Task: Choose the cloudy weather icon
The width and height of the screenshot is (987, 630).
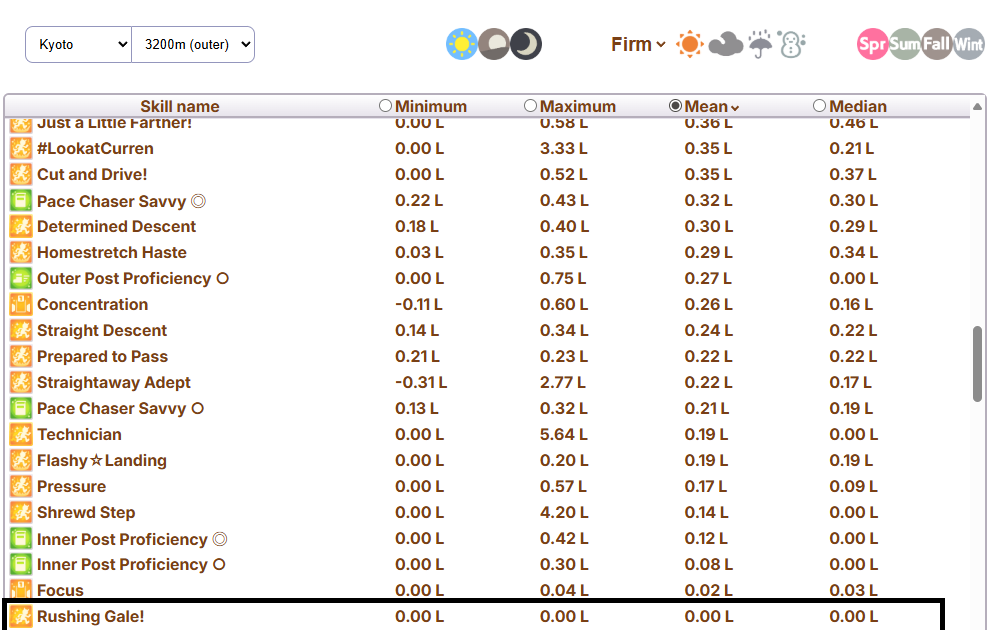Action: (x=725, y=45)
